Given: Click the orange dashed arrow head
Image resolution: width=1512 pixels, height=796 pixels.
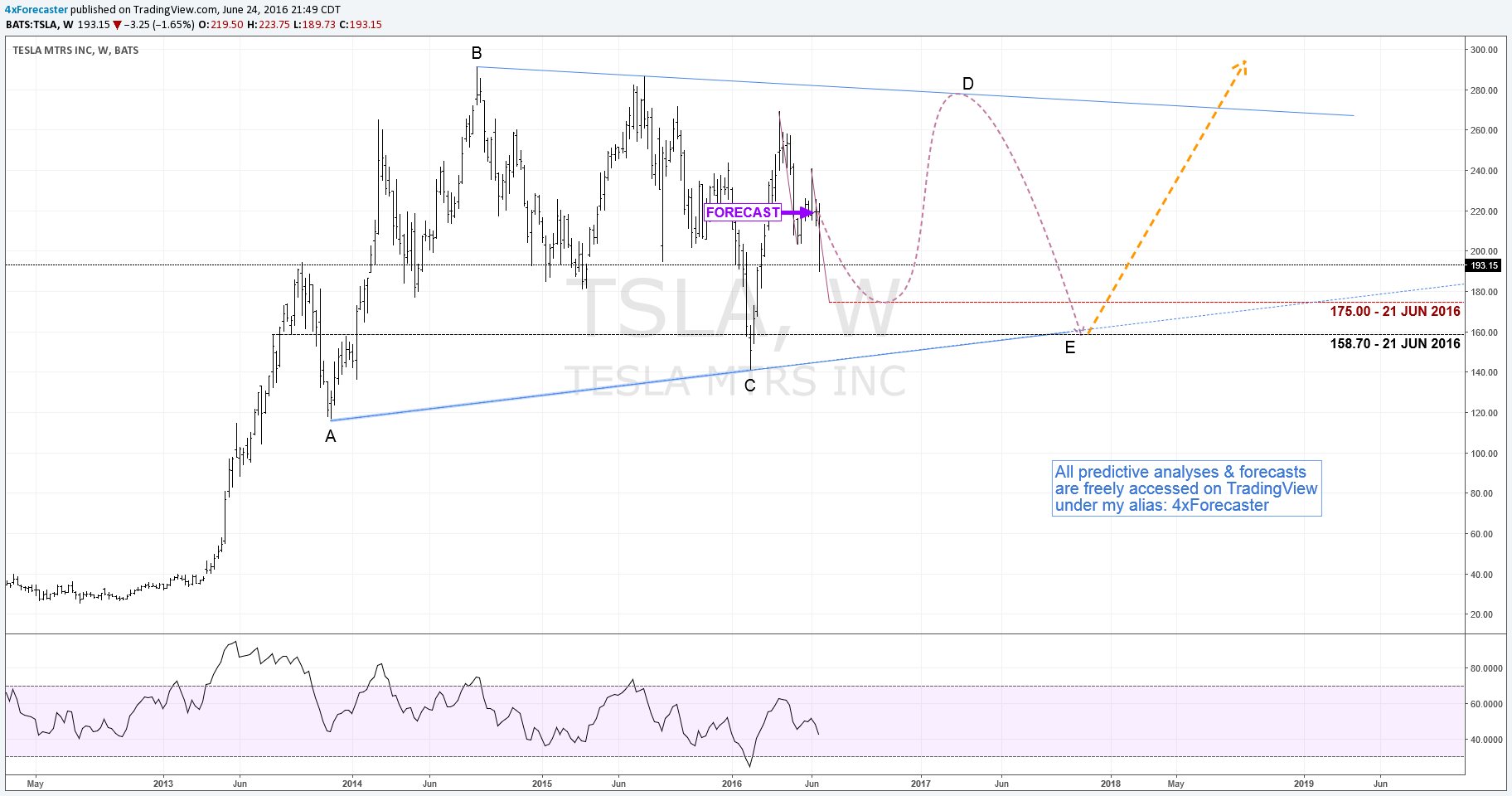Looking at the screenshot, I should pyautogui.click(x=1241, y=66).
